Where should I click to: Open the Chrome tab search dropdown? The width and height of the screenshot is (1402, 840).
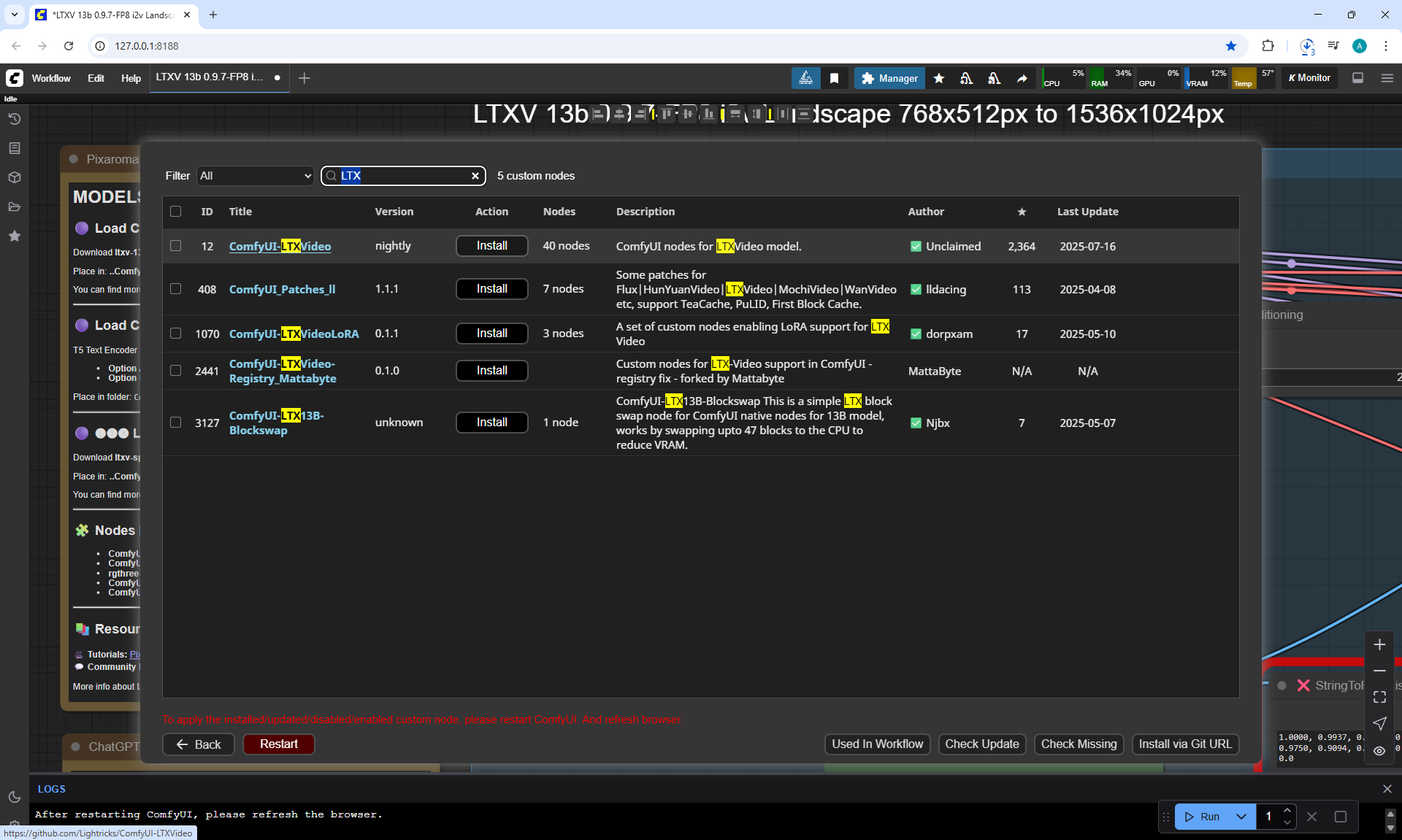pyautogui.click(x=14, y=15)
